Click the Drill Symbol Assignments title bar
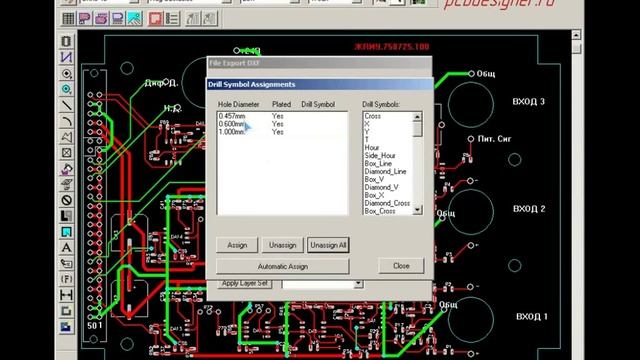Image resolution: width=640 pixels, height=360 pixels. pos(320,84)
